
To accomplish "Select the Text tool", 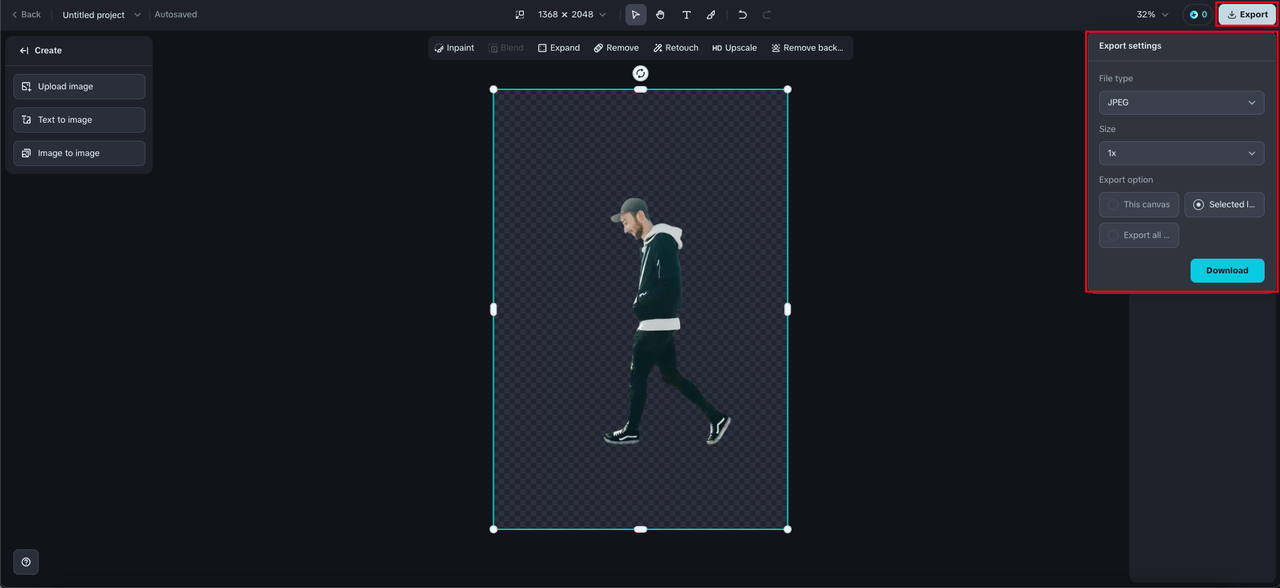I will [x=686, y=15].
